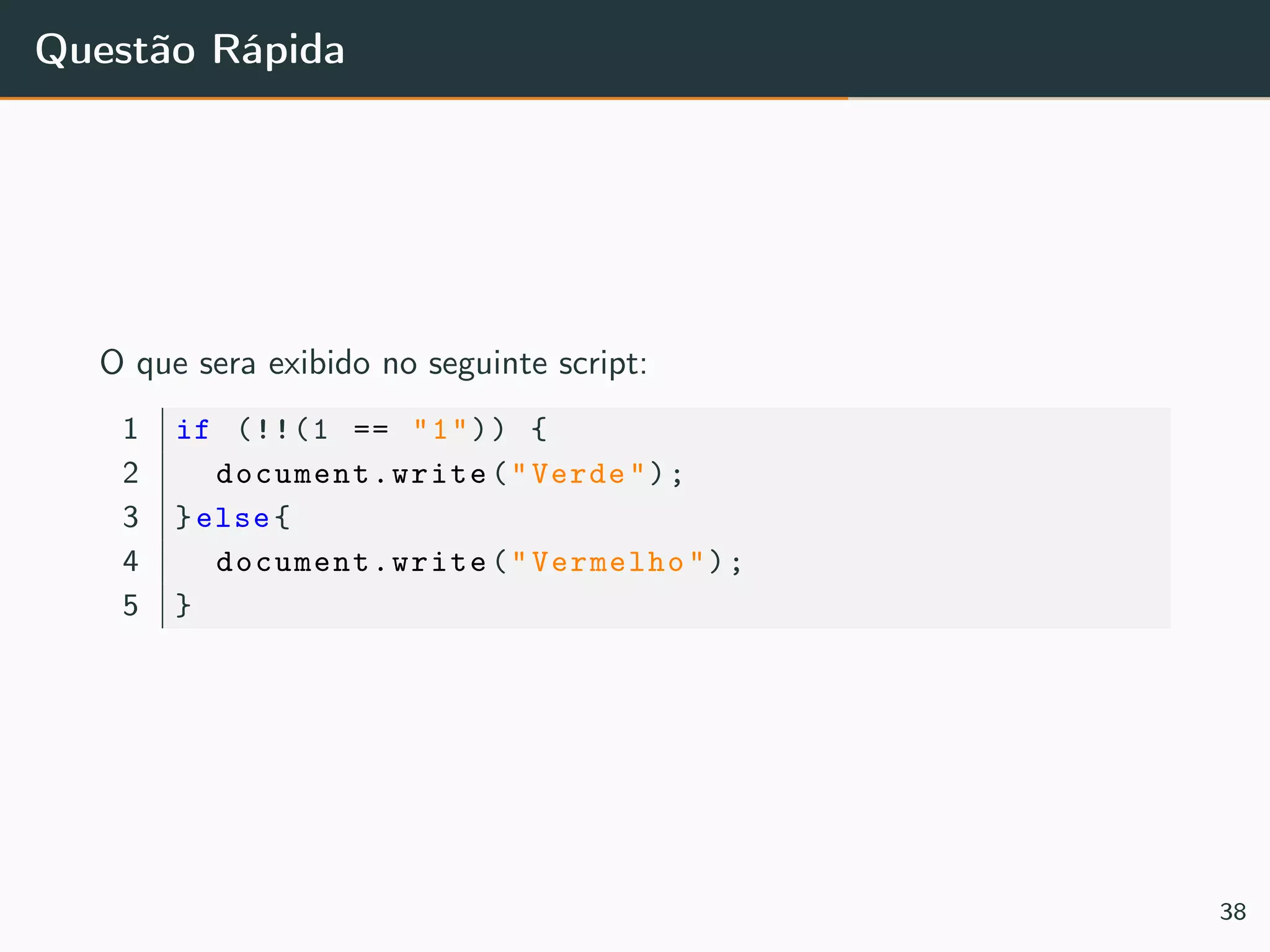
Task: Click the "Verde" string literal
Action: (x=579, y=474)
